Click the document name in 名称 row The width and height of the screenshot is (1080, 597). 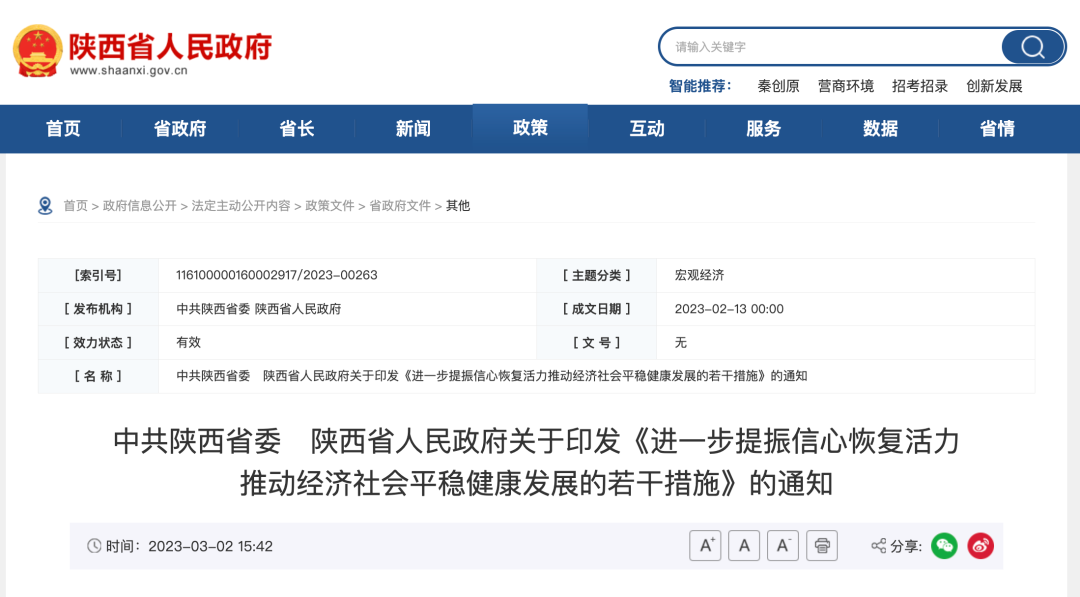click(x=492, y=376)
